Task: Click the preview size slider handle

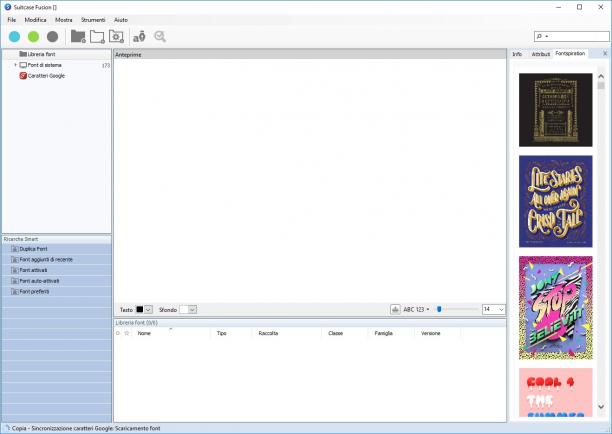Action: pos(439,309)
